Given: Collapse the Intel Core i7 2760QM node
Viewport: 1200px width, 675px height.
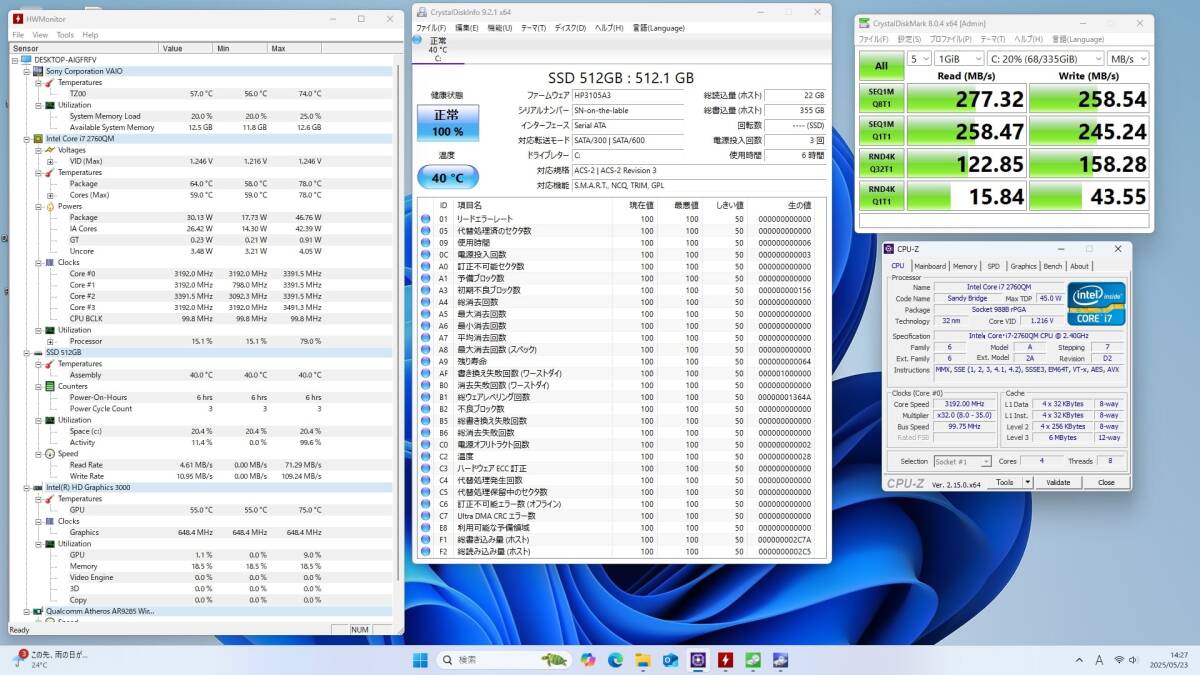Looking at the screenshot, I should (26, 138).
